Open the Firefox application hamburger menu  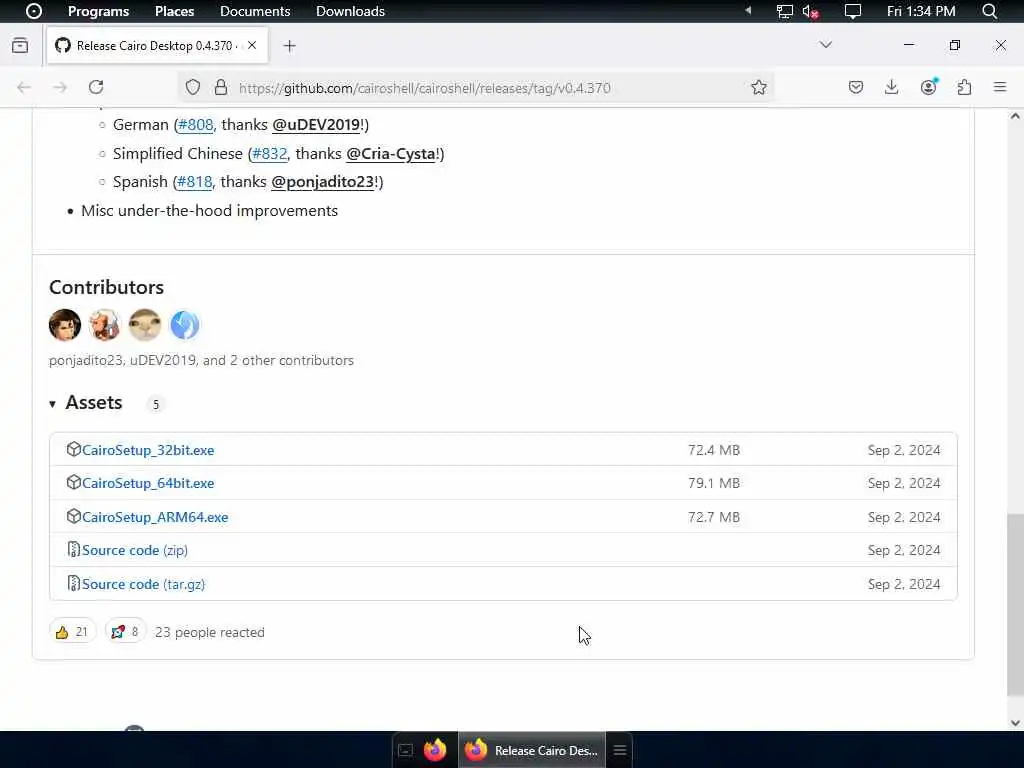click(1000, 88)
